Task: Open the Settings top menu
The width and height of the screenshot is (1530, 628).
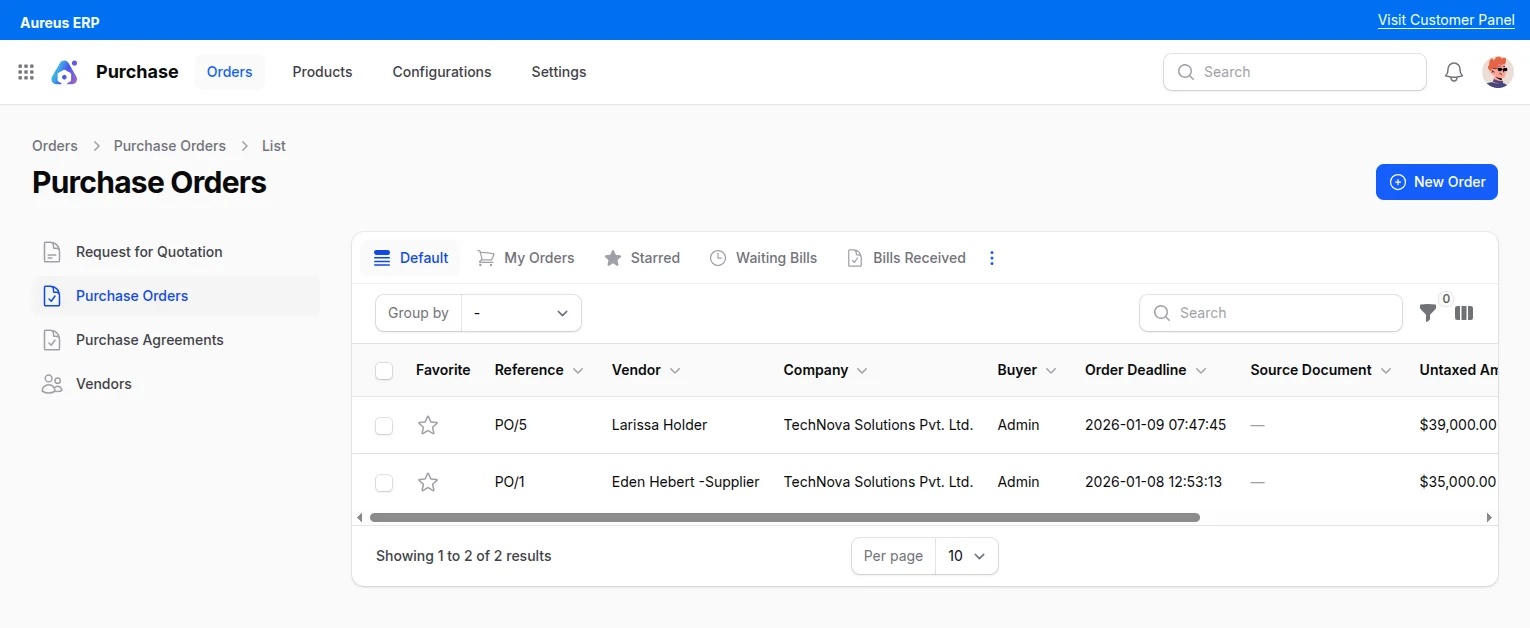Action: point(559,72)
